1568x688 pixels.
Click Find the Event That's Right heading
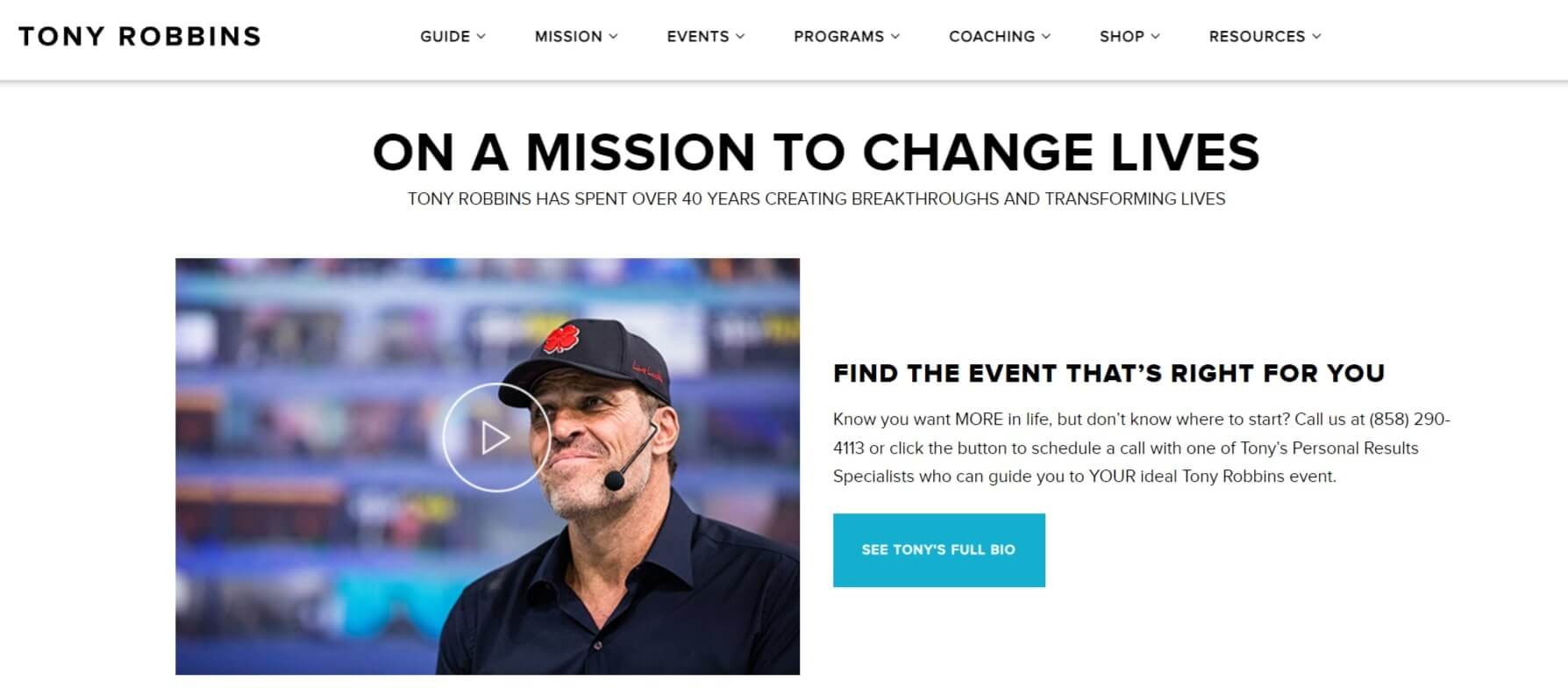(1108, 373)
